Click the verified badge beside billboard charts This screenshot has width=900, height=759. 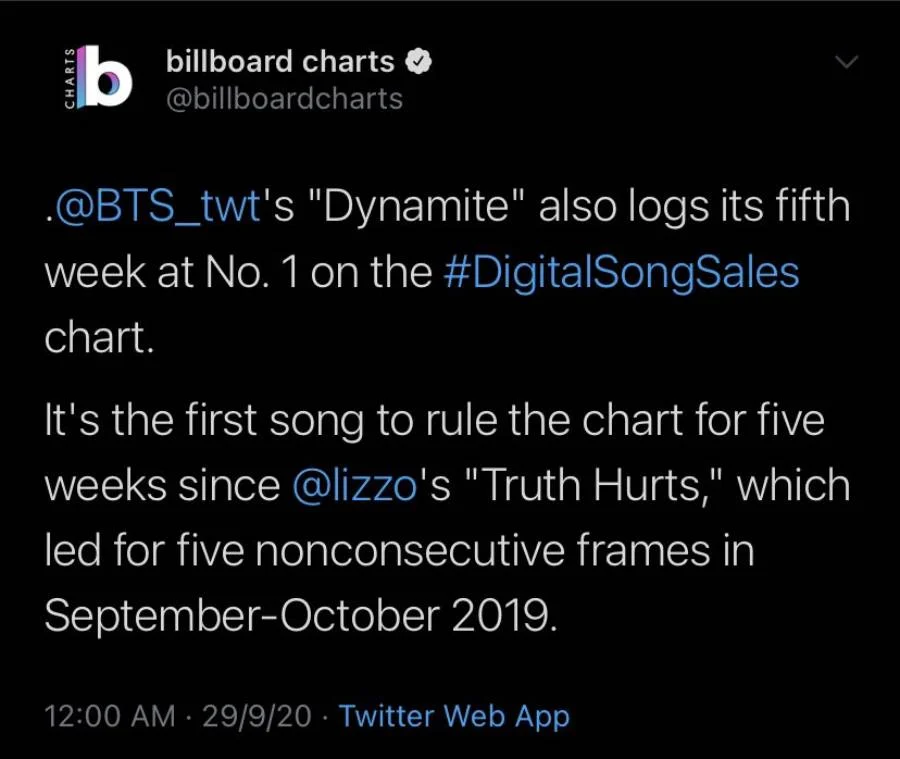pos(419,61)
